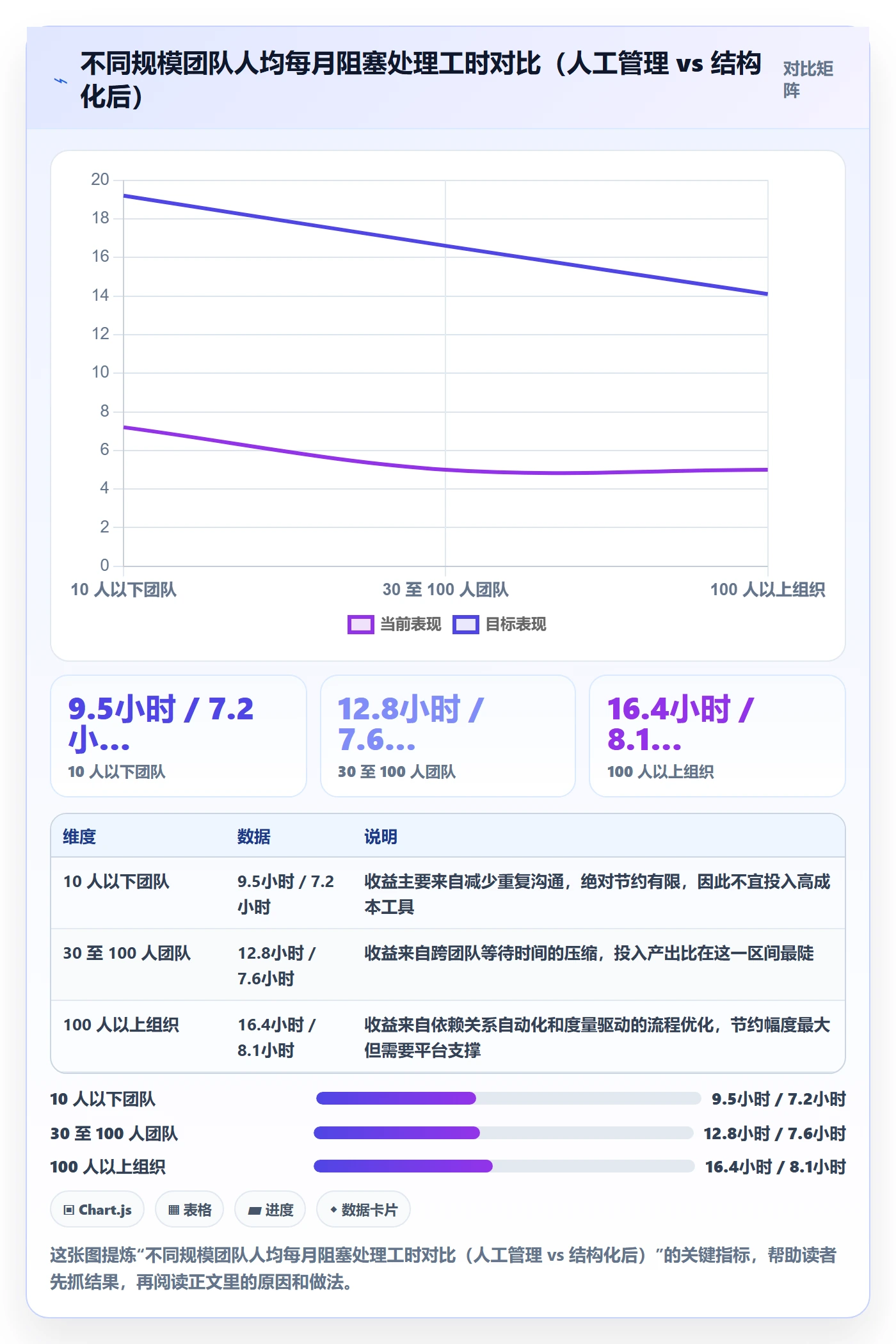
Task: Click description starting 收益来自依赖关系自动化
Action: [x=597, y=1037]
